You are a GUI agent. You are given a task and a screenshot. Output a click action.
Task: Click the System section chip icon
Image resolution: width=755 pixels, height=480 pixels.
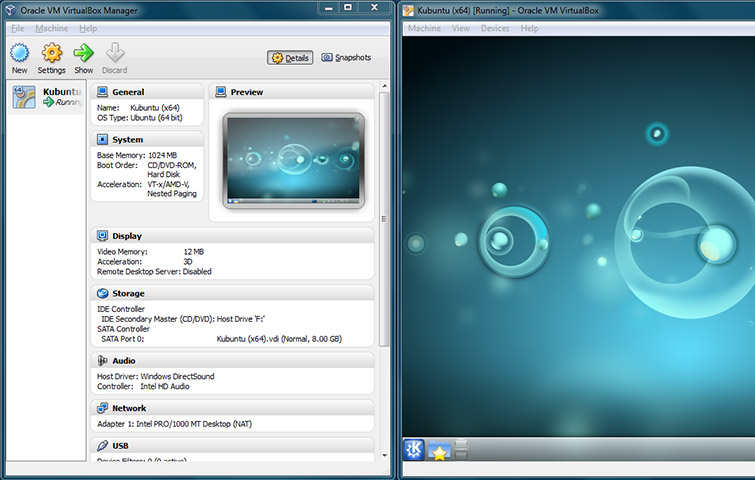[102, 139]
